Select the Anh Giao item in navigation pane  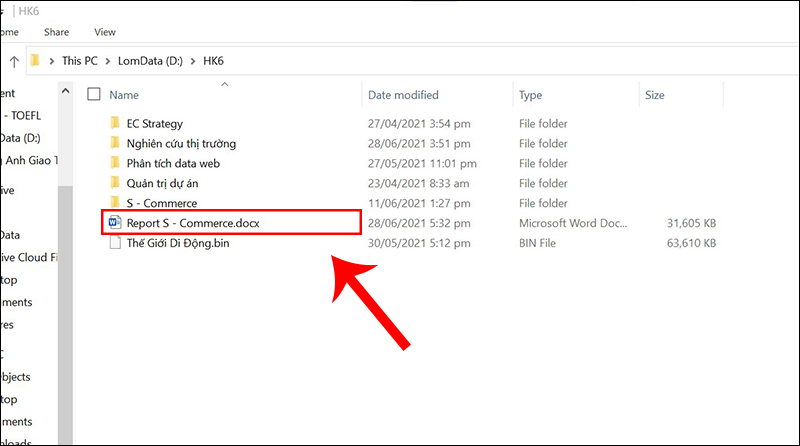[29, 160]
